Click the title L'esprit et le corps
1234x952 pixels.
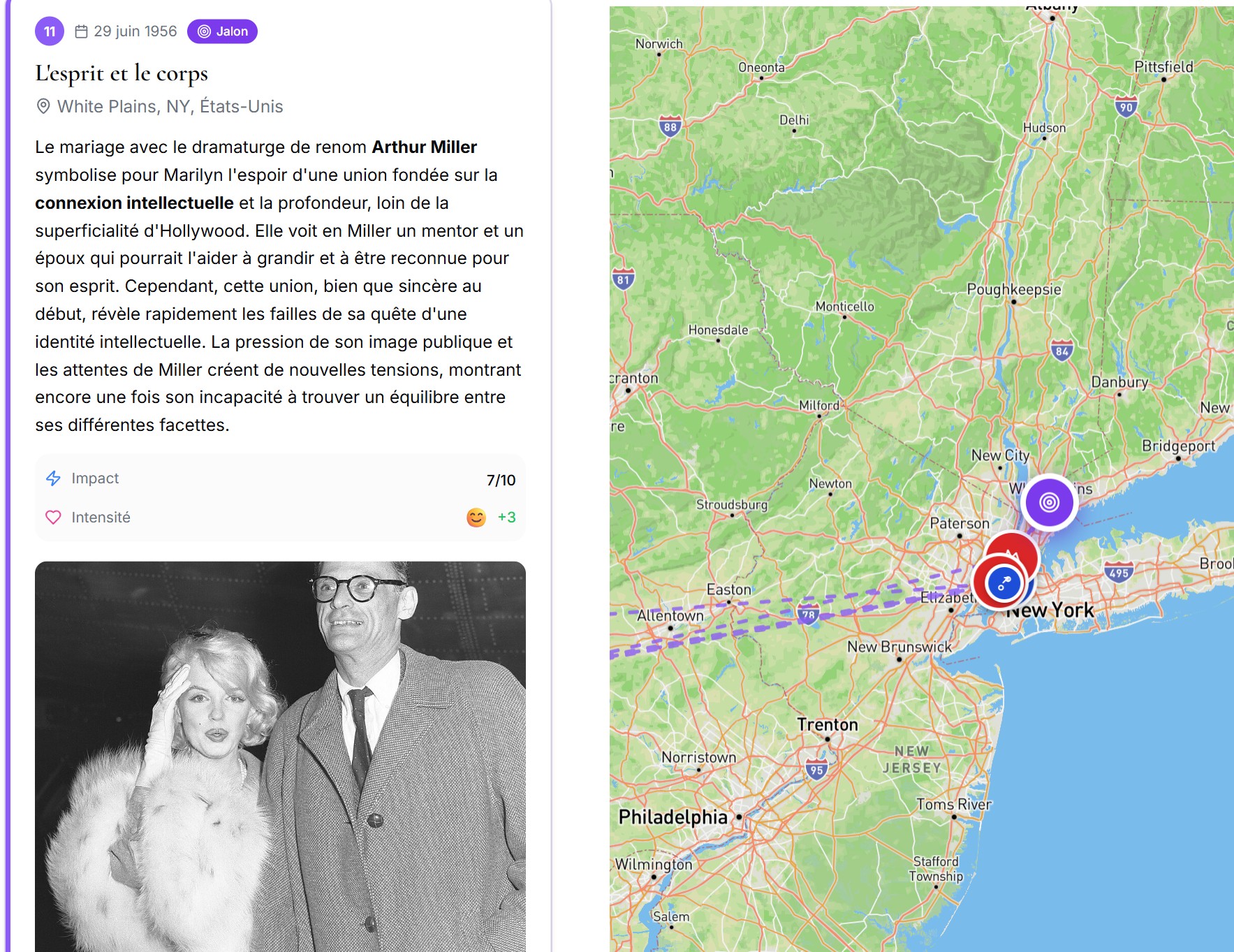[x=122, y=73]
